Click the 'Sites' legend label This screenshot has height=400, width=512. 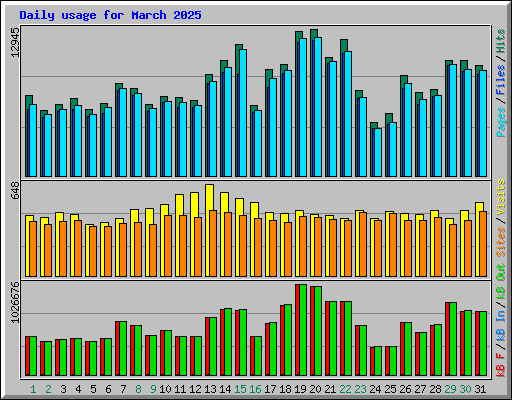click(501, 242)
